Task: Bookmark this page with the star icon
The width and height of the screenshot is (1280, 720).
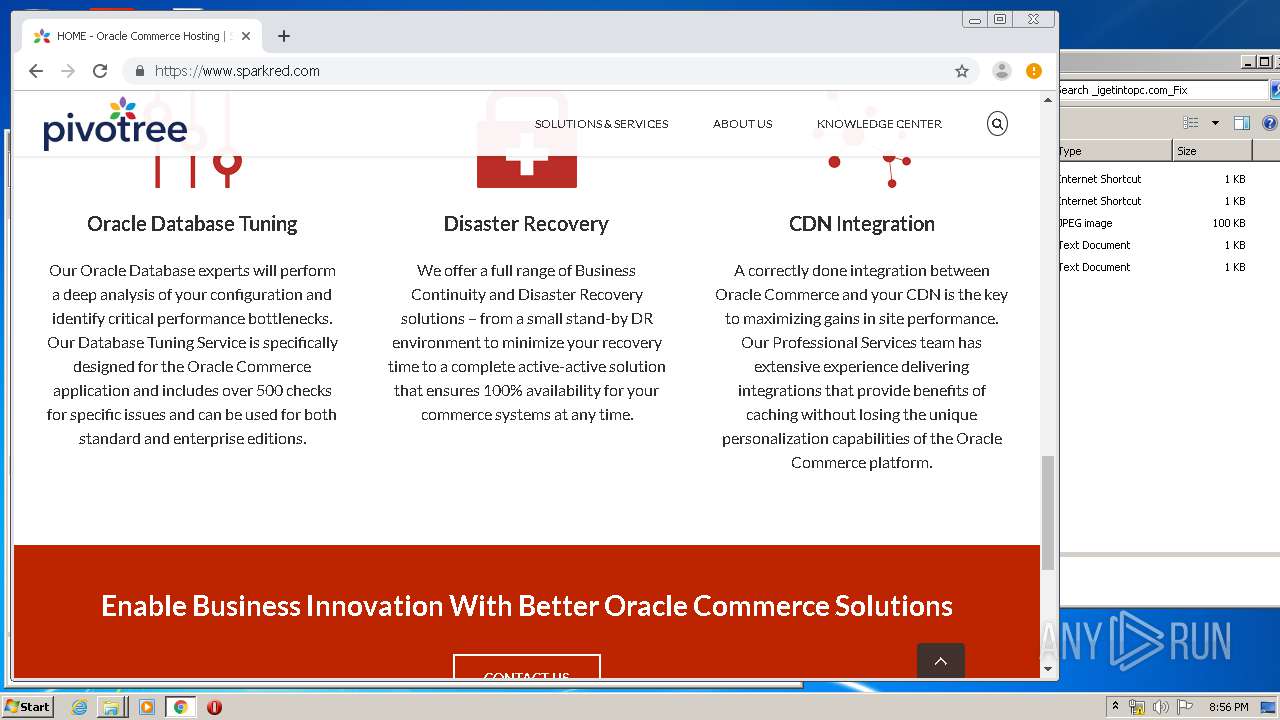Action: [962, 71]
